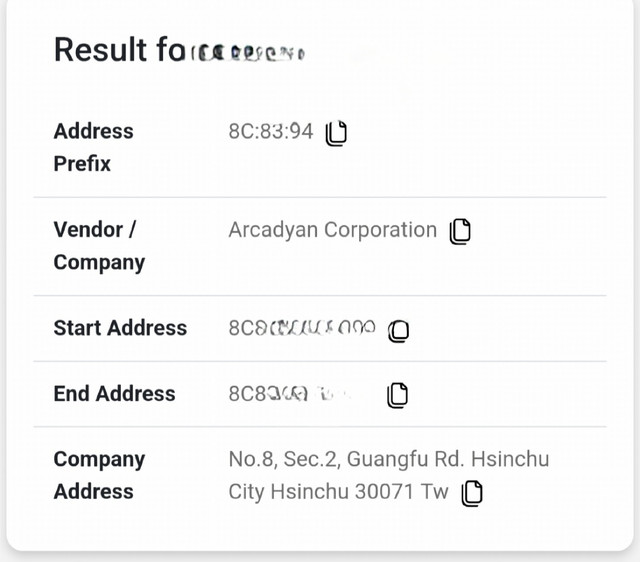Copy the Arcadyan Corporation vendor name
This screenshot has width=640, height=562.
pos(460,231)
